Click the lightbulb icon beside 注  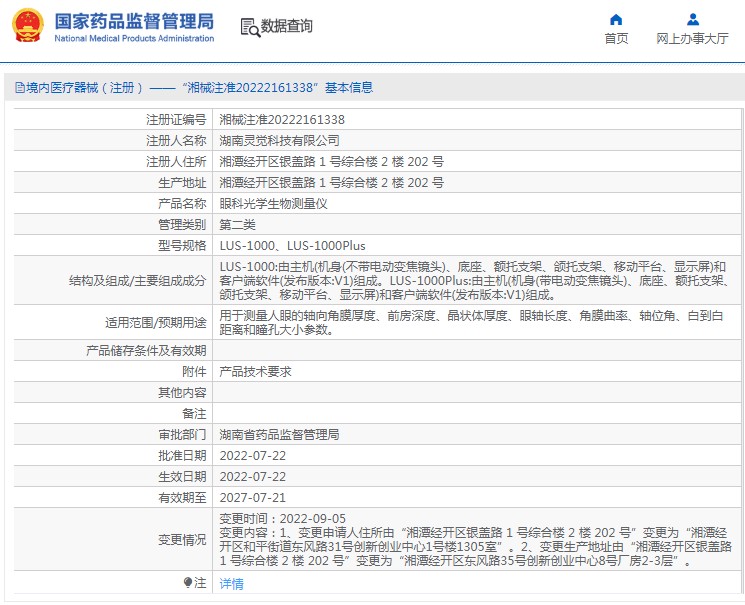coord(187,583)
